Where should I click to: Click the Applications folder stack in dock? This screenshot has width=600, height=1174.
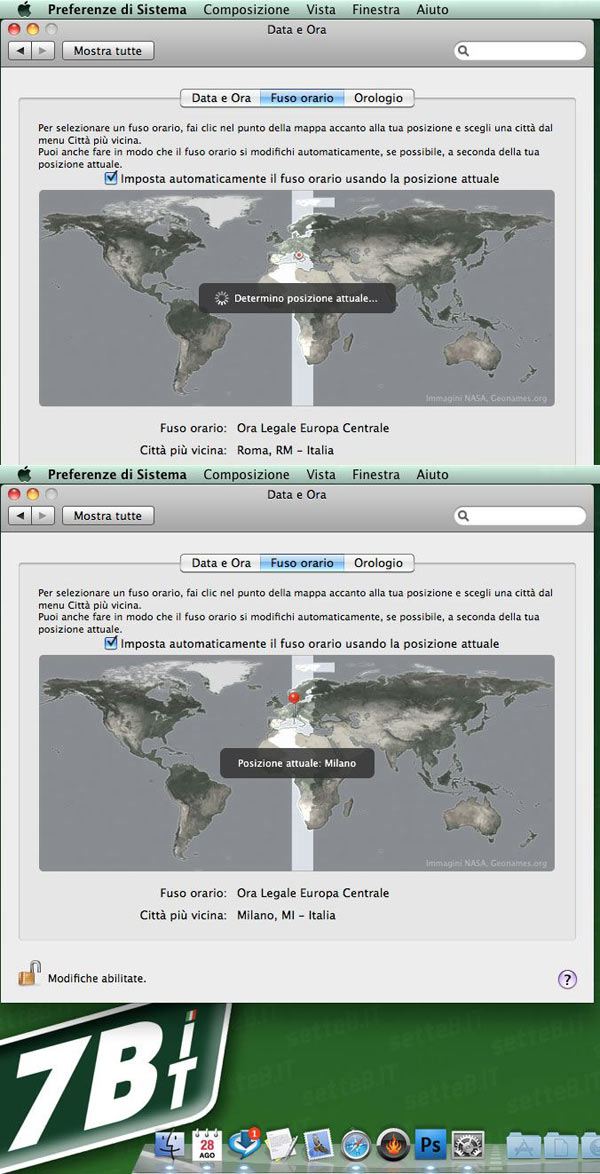pyautogui.click(x=523, y=1146)
